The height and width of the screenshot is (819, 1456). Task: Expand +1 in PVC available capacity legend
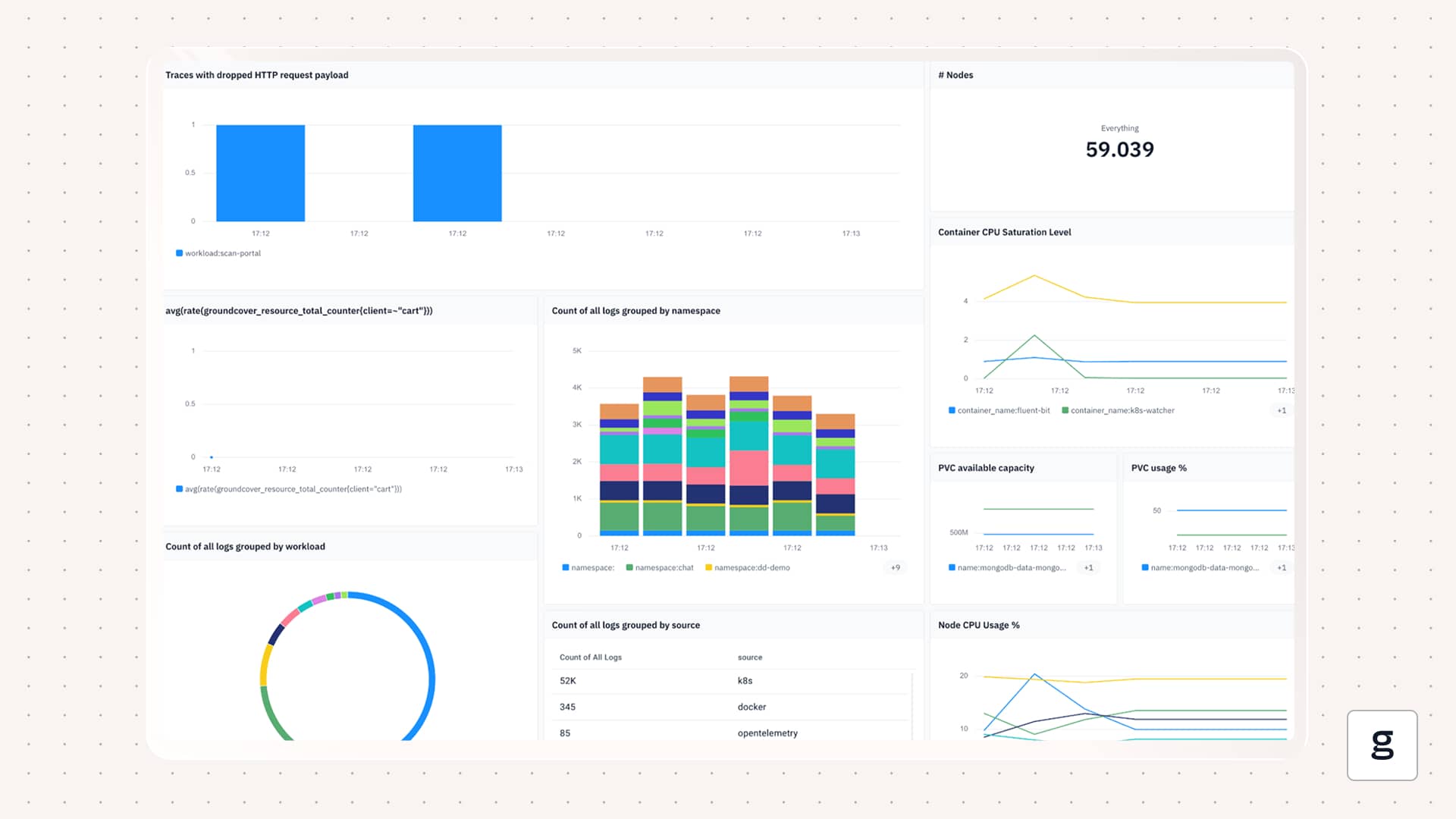(x=1088, y=567)
